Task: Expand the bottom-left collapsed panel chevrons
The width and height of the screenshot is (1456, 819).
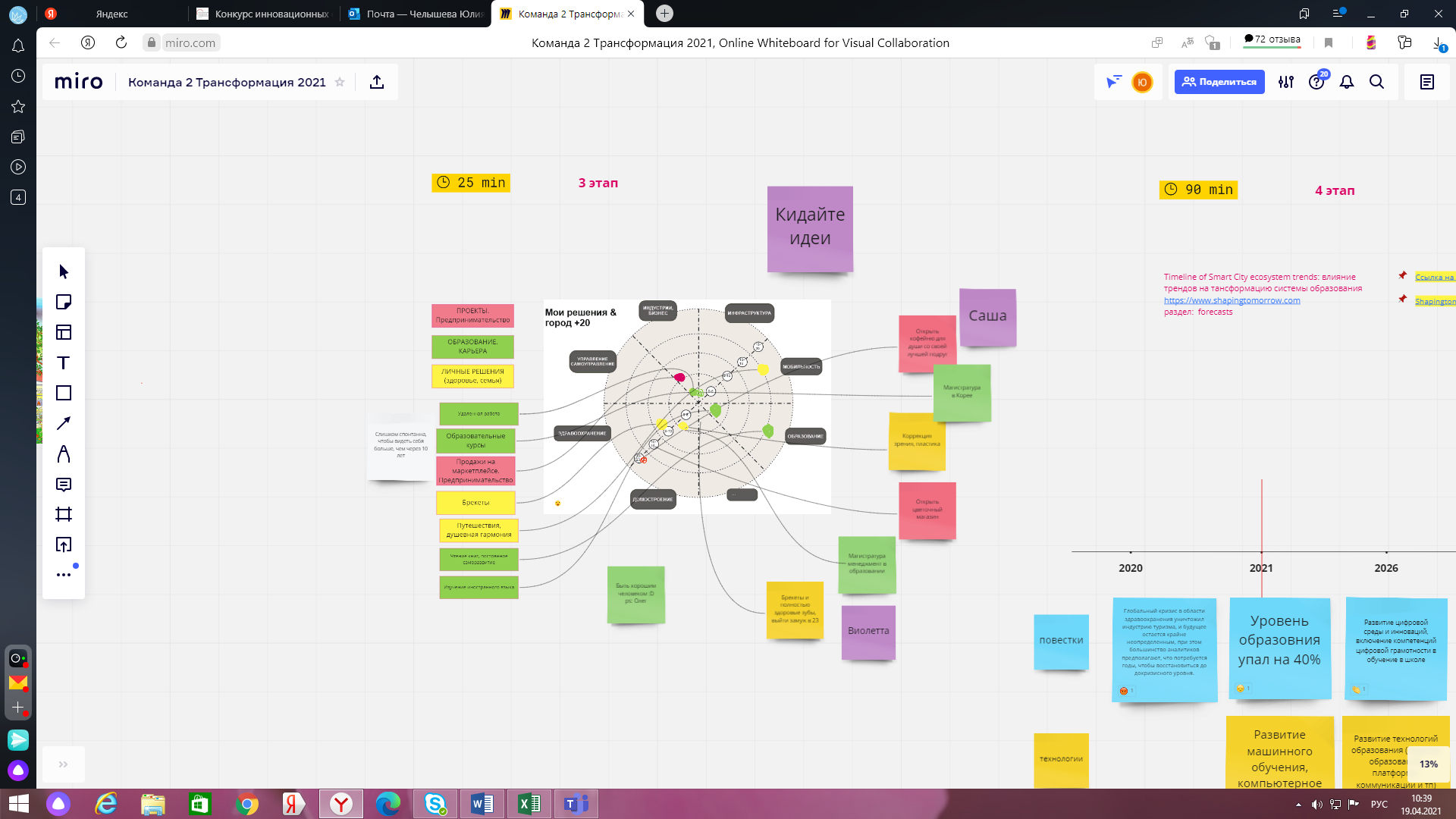Action: tap(63, 764)
